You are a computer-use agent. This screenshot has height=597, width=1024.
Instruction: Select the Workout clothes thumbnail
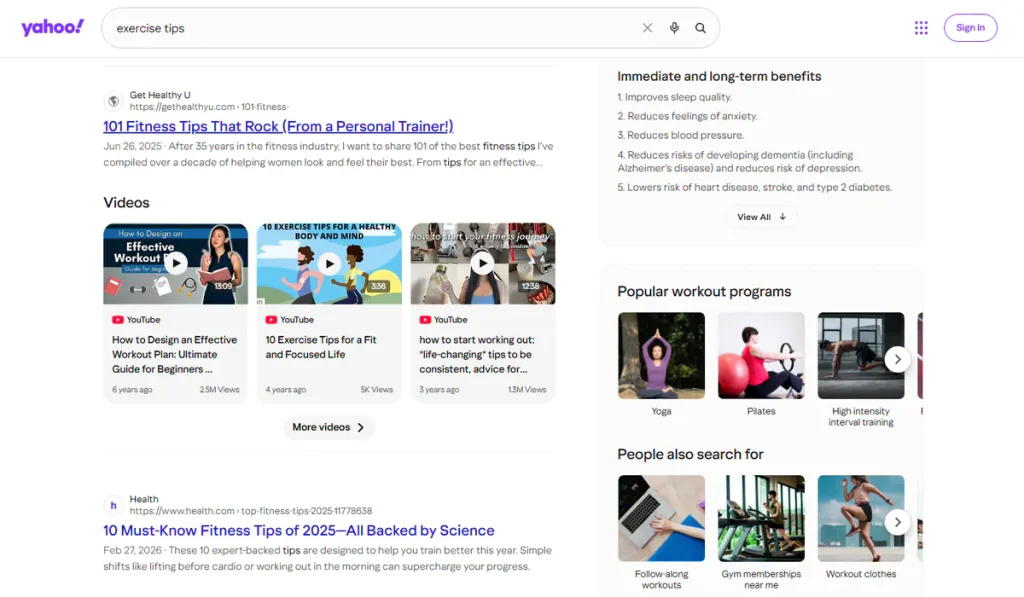point(861,518)
